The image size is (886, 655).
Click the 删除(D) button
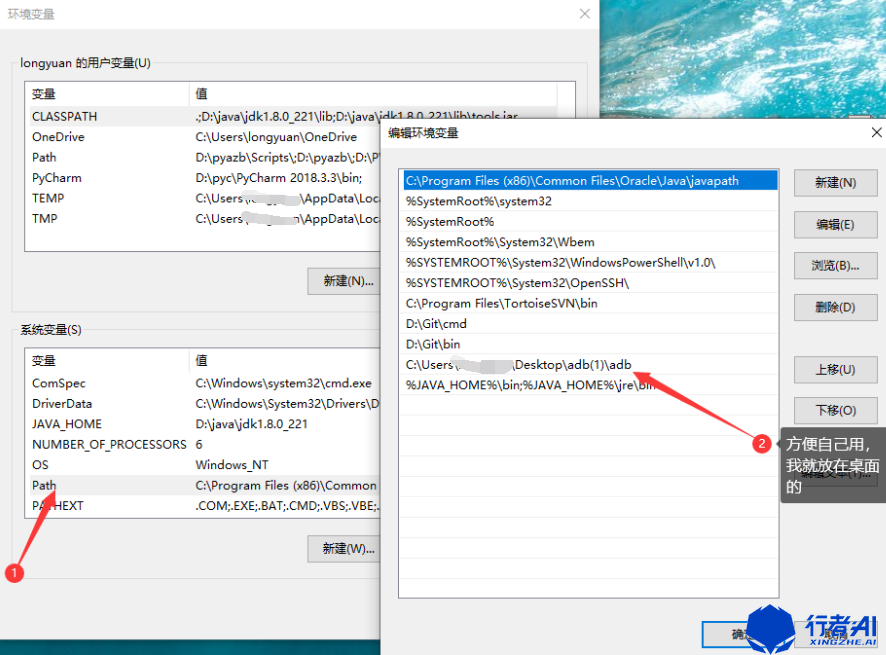pos(835,307)
